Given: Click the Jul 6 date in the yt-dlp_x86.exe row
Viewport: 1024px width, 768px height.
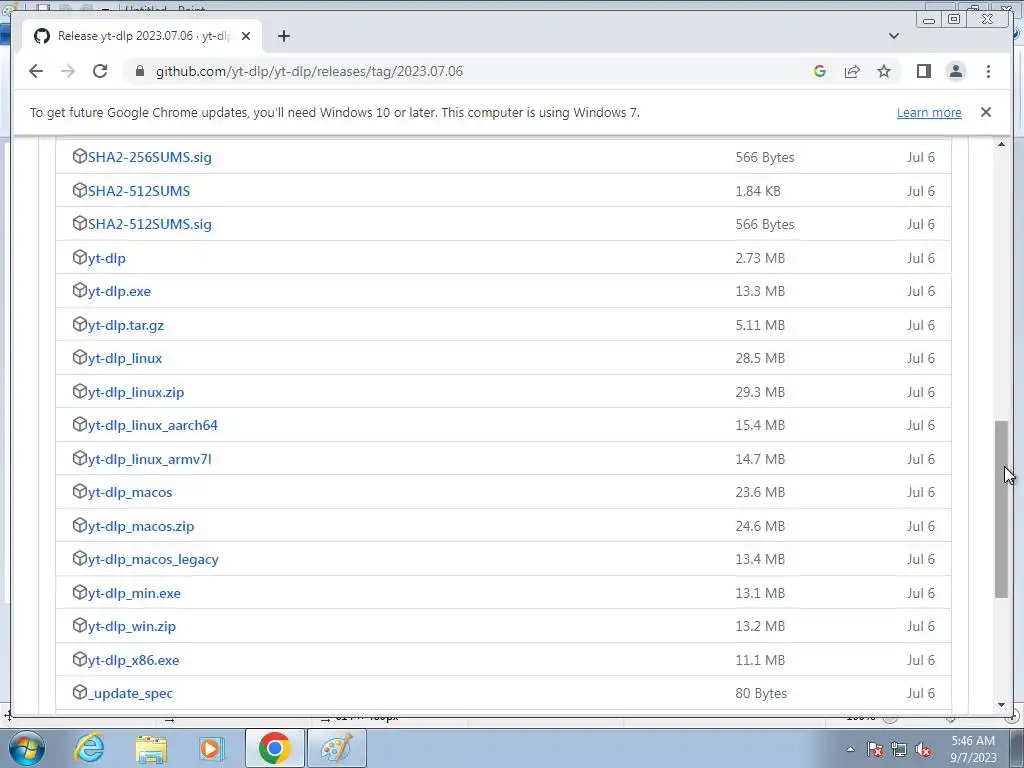Looking at the screenshot, I should point(921,660).
